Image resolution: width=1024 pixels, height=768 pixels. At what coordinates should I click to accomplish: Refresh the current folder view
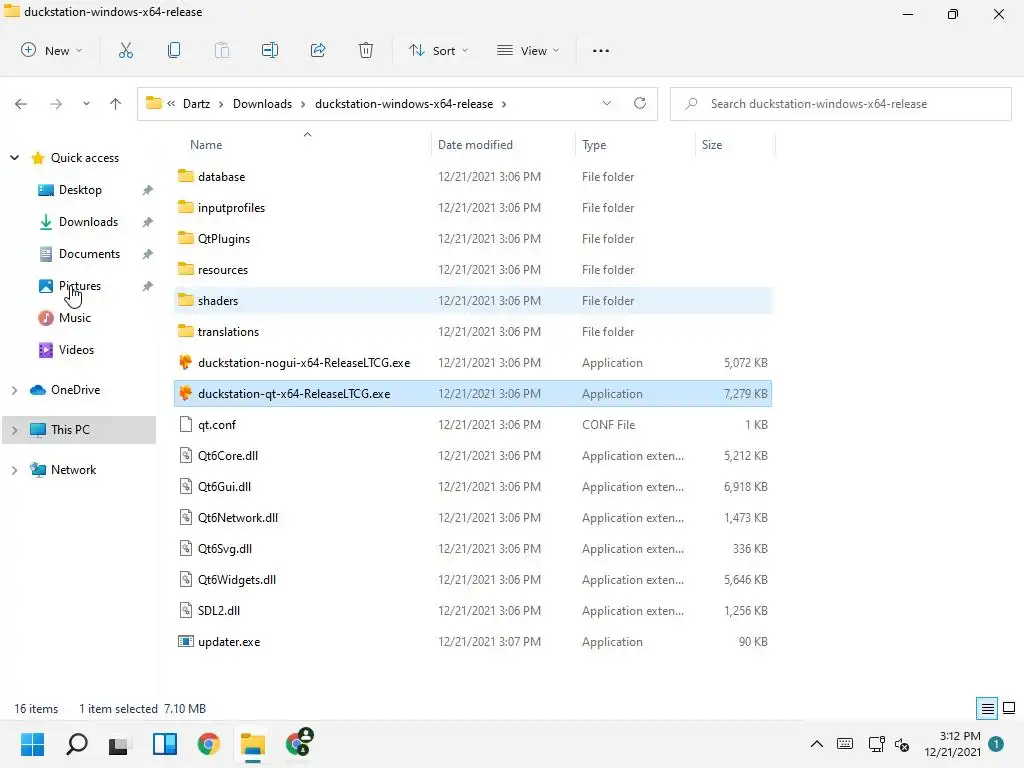[640, 103]
